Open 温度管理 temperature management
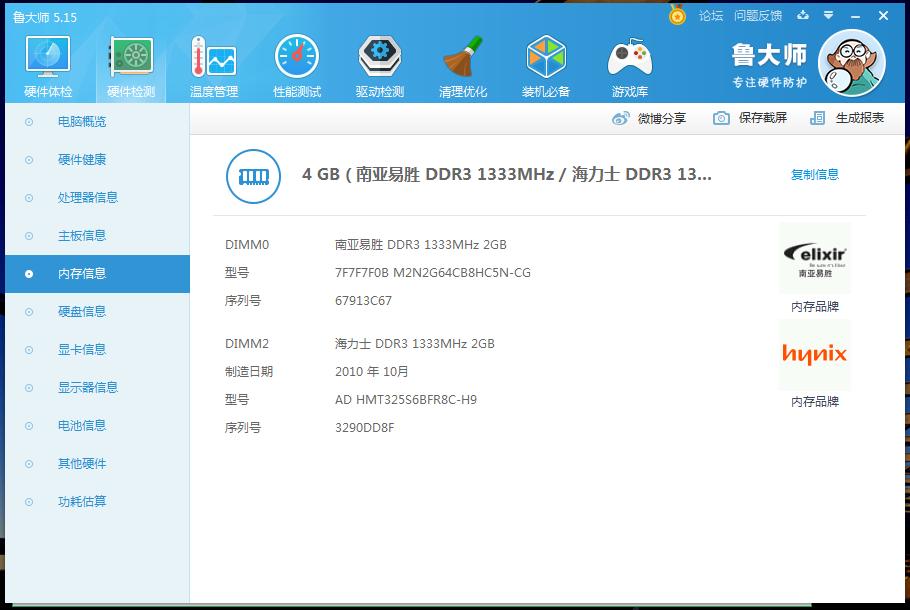The image size is (910, 610). (x=213, y=63)
